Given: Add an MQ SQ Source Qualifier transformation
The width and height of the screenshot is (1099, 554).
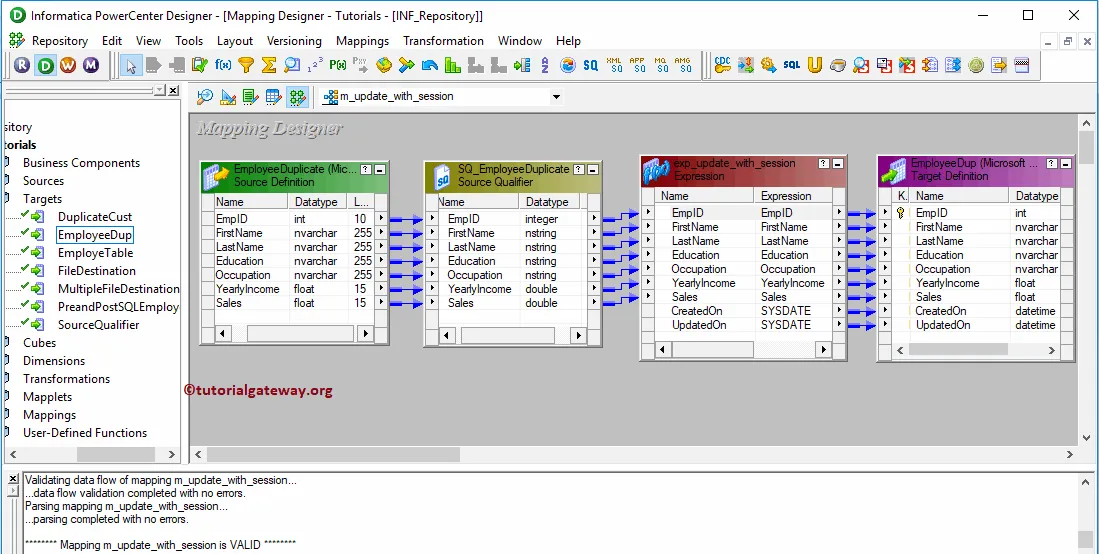Looking at the screenshot, I should pyautogui.click(x=661, y=66).
